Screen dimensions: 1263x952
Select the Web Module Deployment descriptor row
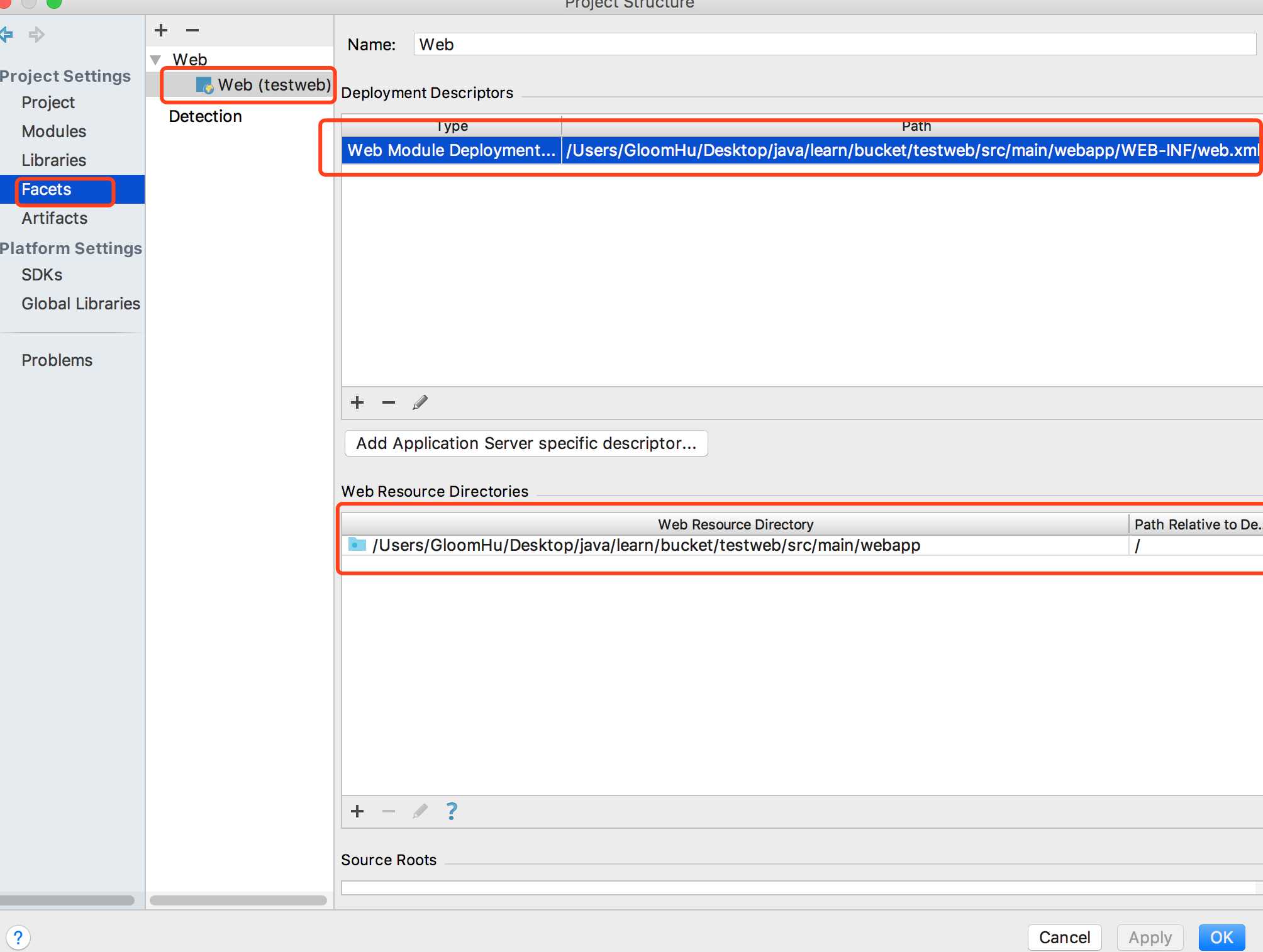(800, 149)
